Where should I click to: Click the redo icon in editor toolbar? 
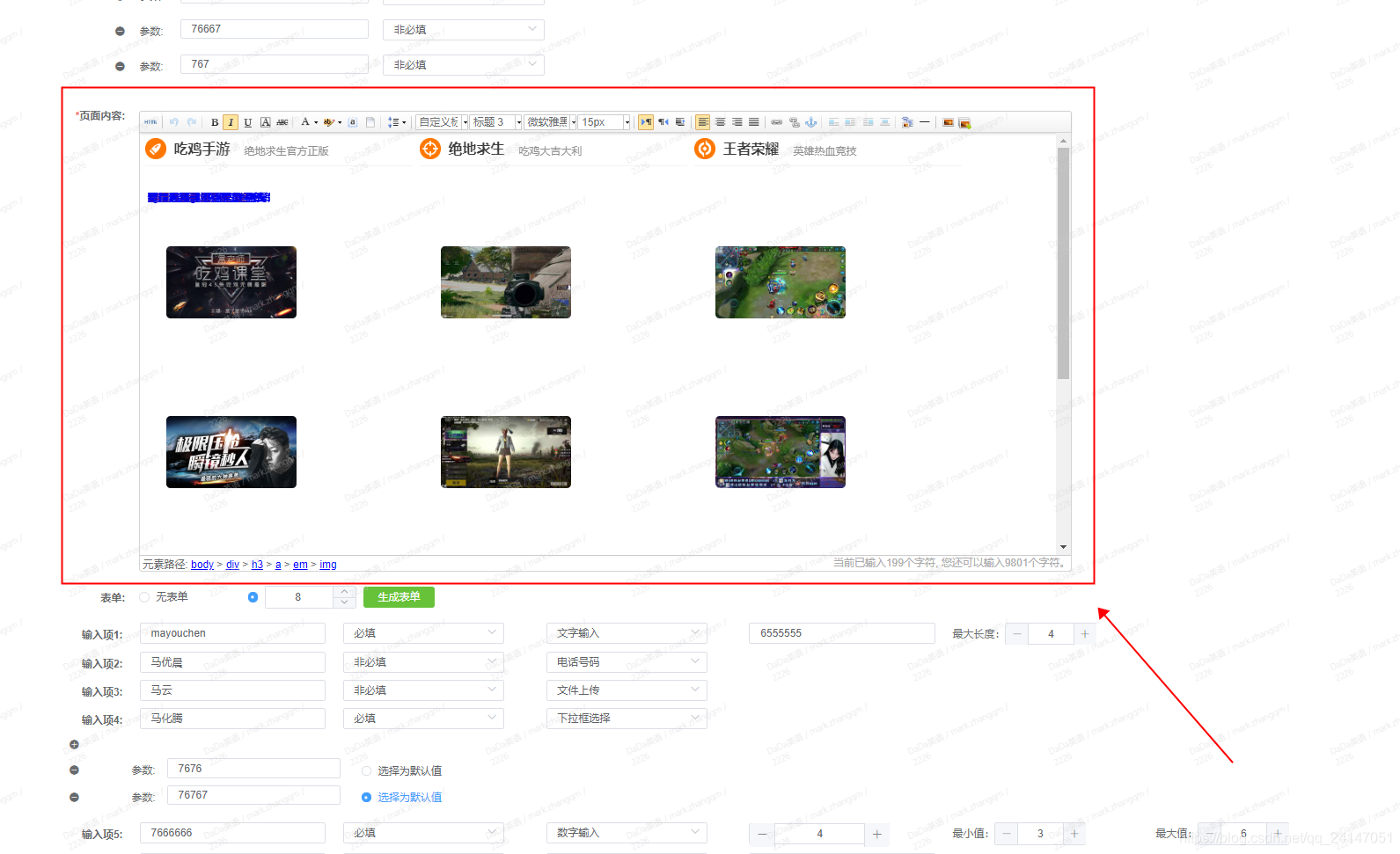pyautogui.click(x=191, y=122)
